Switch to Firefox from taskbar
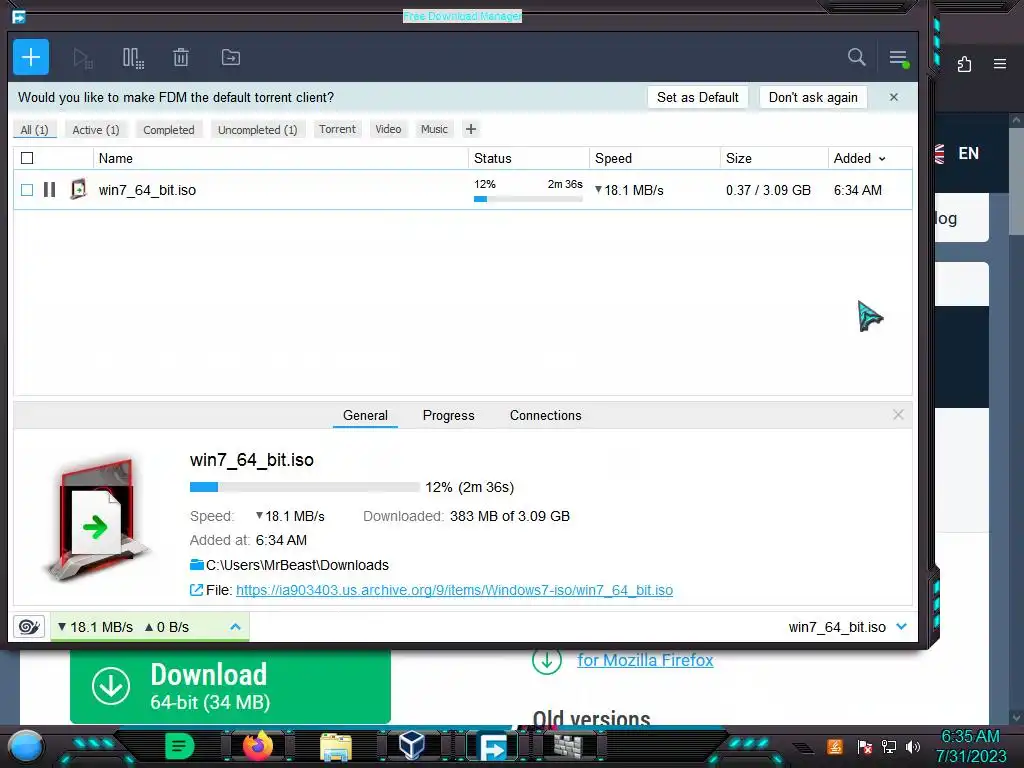1024x768 pixels. point(257,746)
